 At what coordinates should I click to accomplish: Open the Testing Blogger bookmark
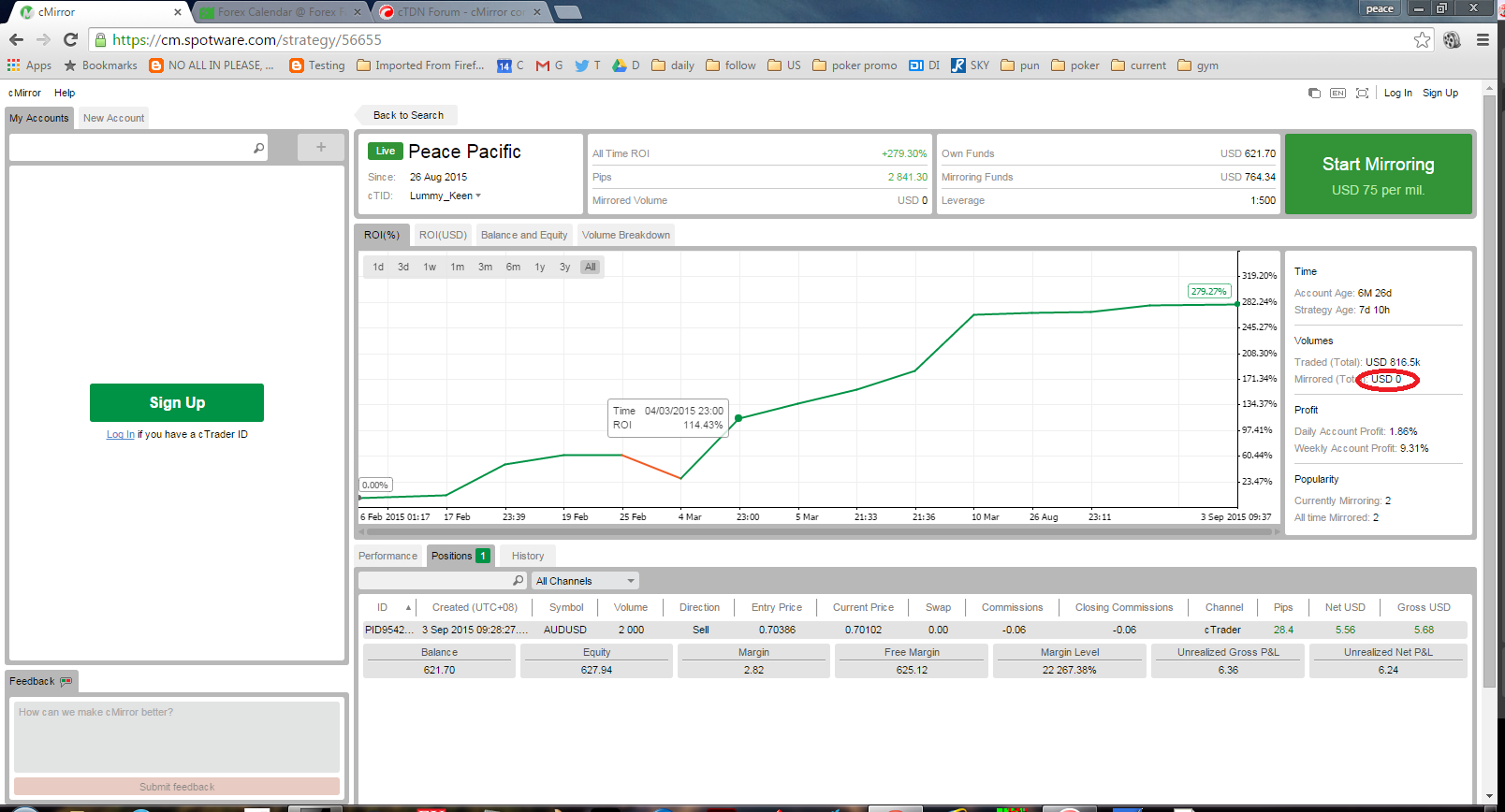317,65
